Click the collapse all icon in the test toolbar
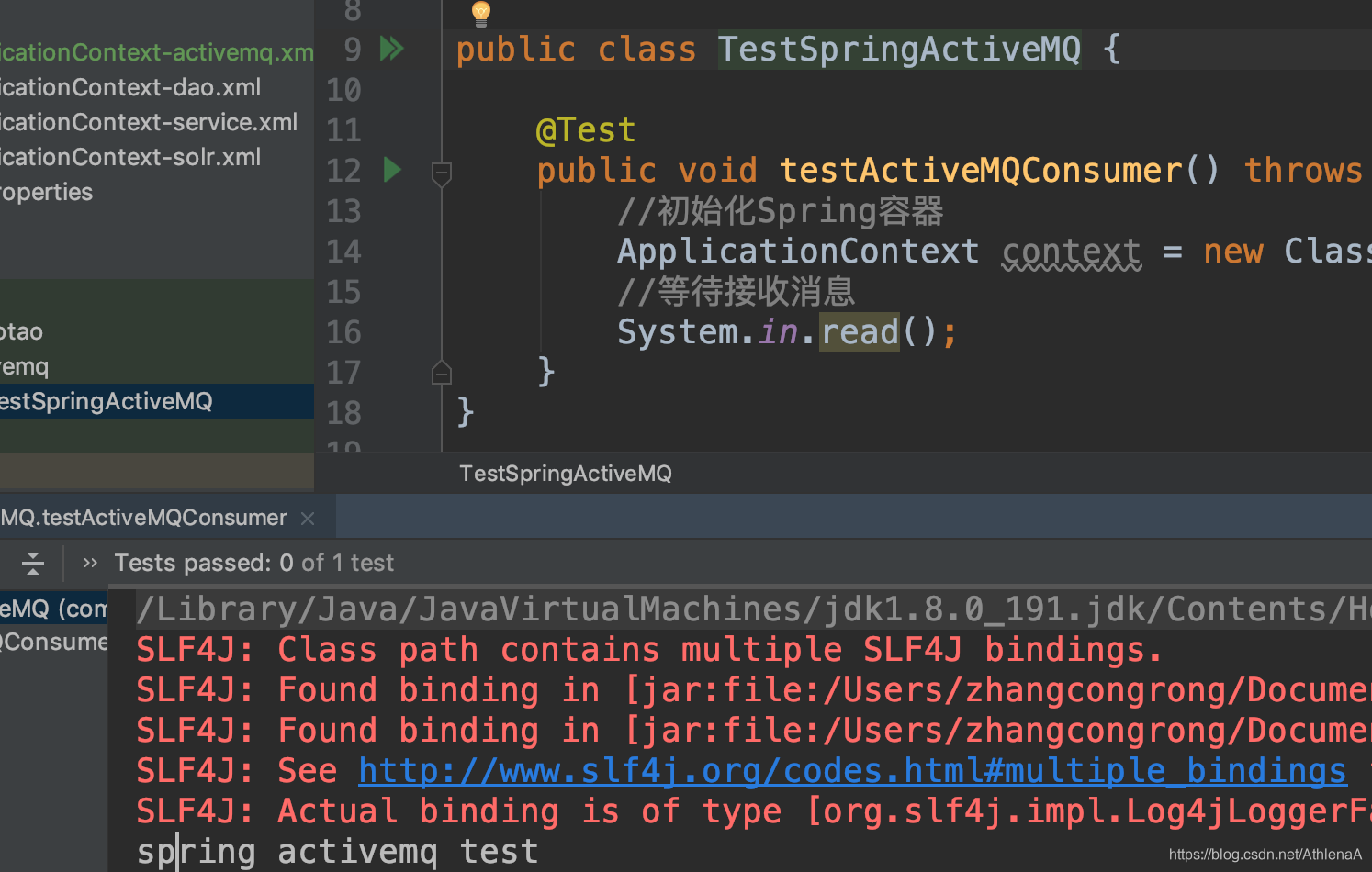 tap(33, 563)
